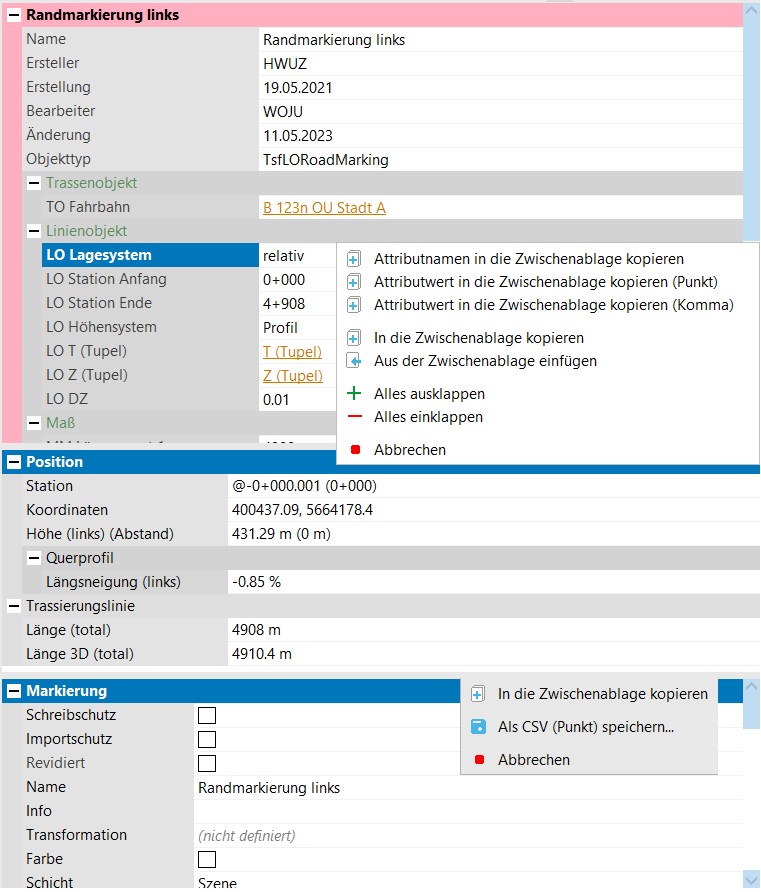Select 'Attributnamen in die Zwischenablage kopieren'
This screenshot has width=761, height=892.
(529, 259)
